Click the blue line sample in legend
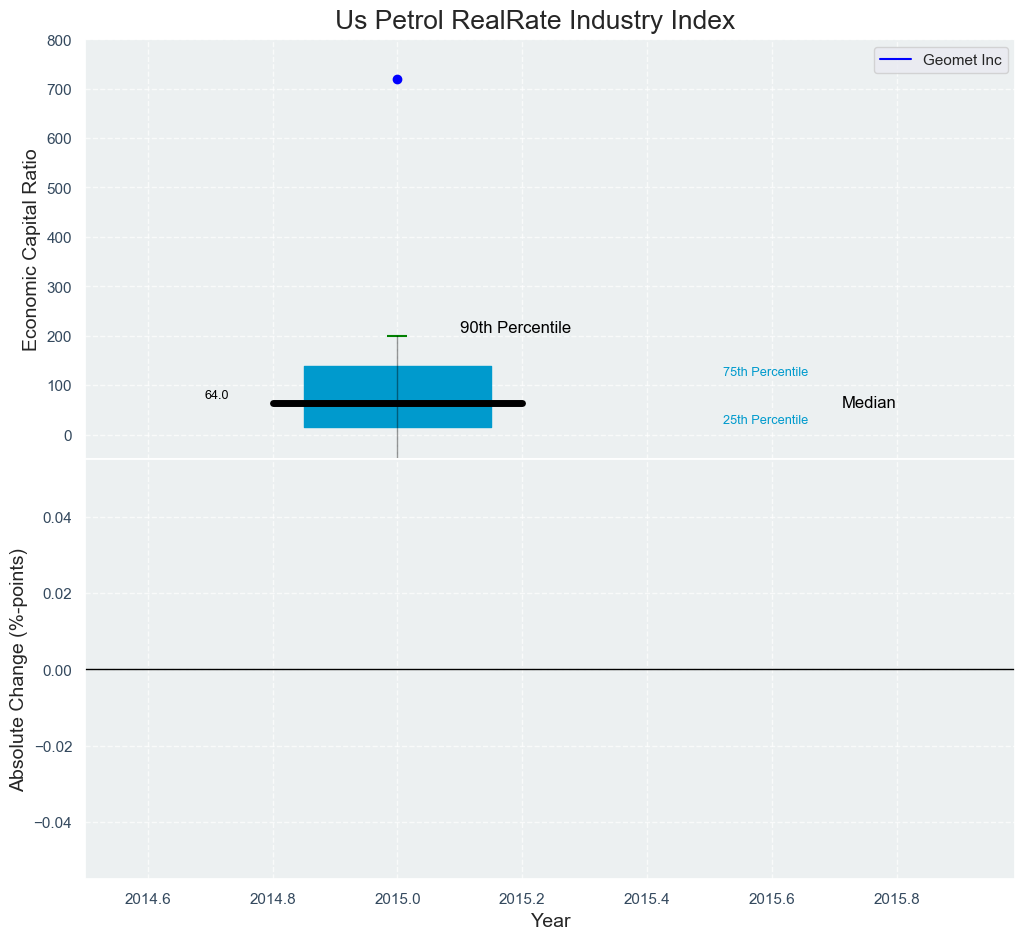1025x940 pixels. [896, 60]
